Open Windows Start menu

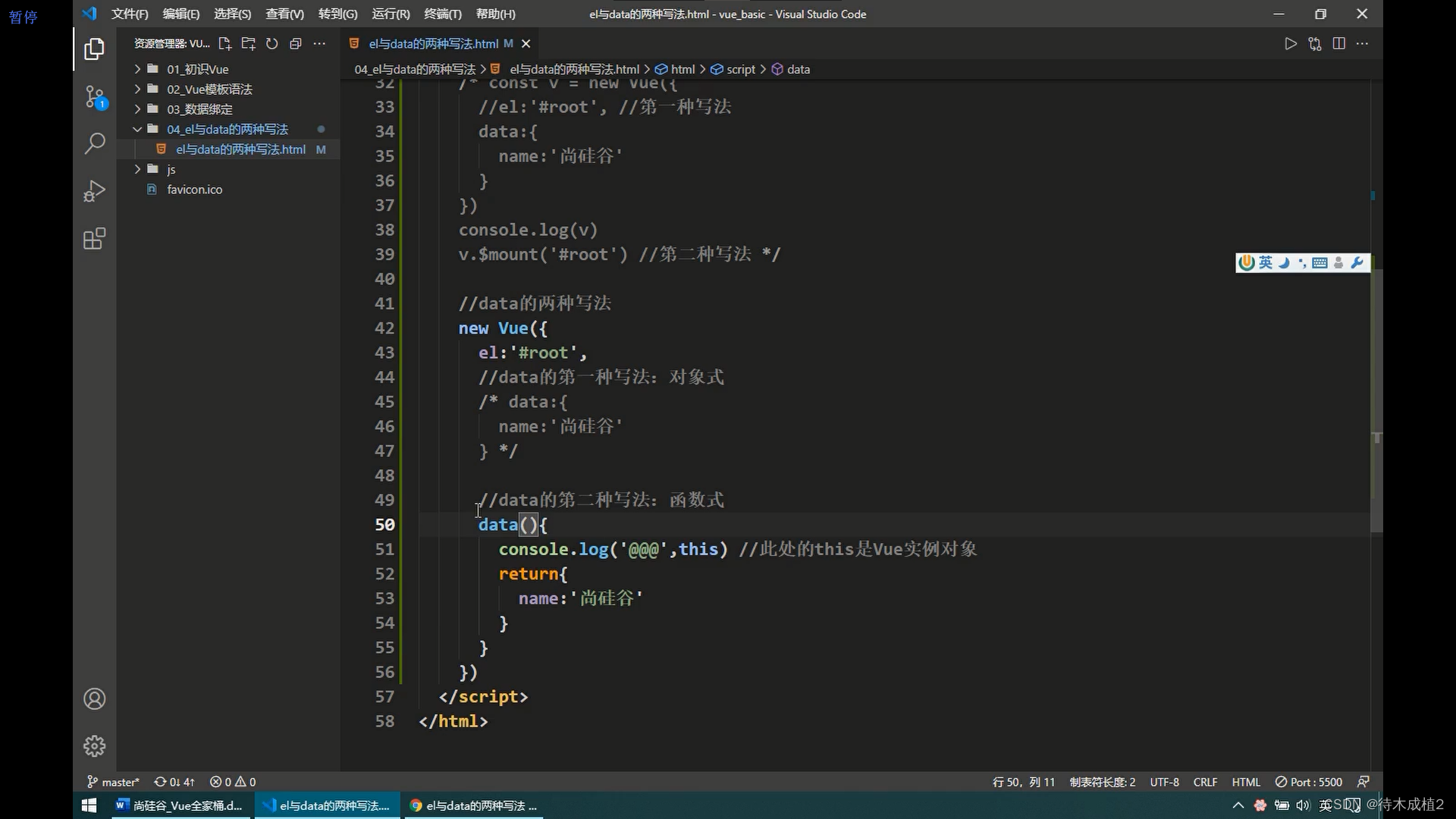[89, 805]
